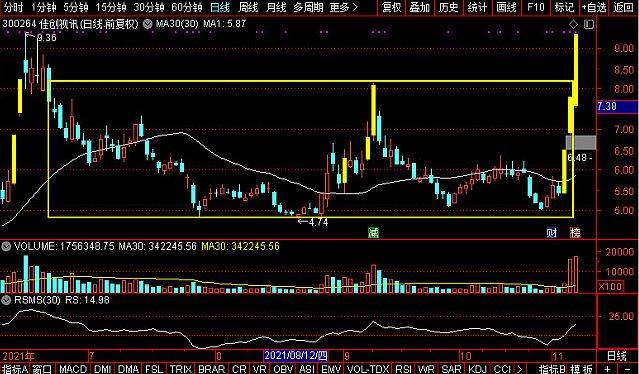Open the 多周期 multi-period view
The height and width of the screenshot is (374, 639).
[x=308, y=7]
